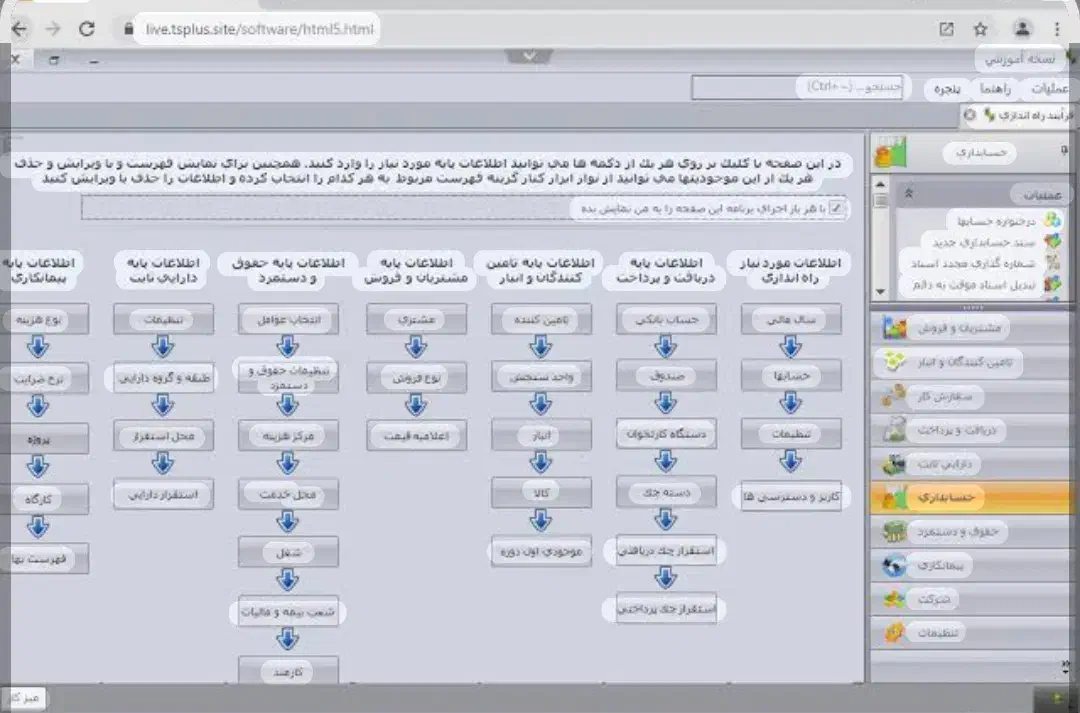
Task: Open the دریافت و پرداخت module icon
Action: click(x=894, y=430)
